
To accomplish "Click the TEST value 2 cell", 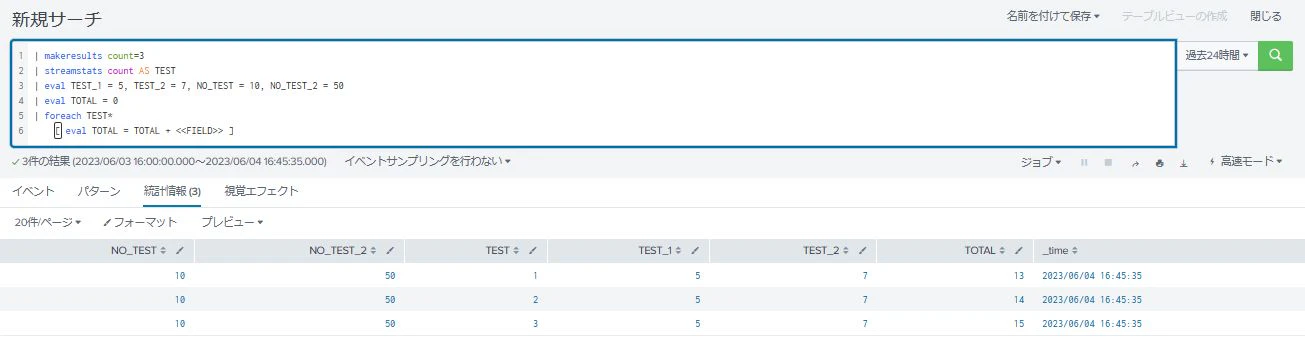I will [x=536, y=299].
